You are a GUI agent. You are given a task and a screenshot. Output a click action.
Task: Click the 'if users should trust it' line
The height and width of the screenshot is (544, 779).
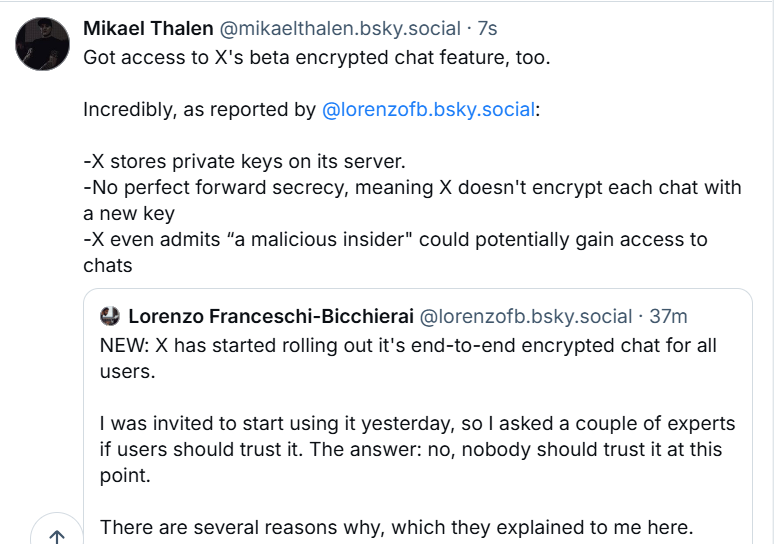[x=411, y=449]
